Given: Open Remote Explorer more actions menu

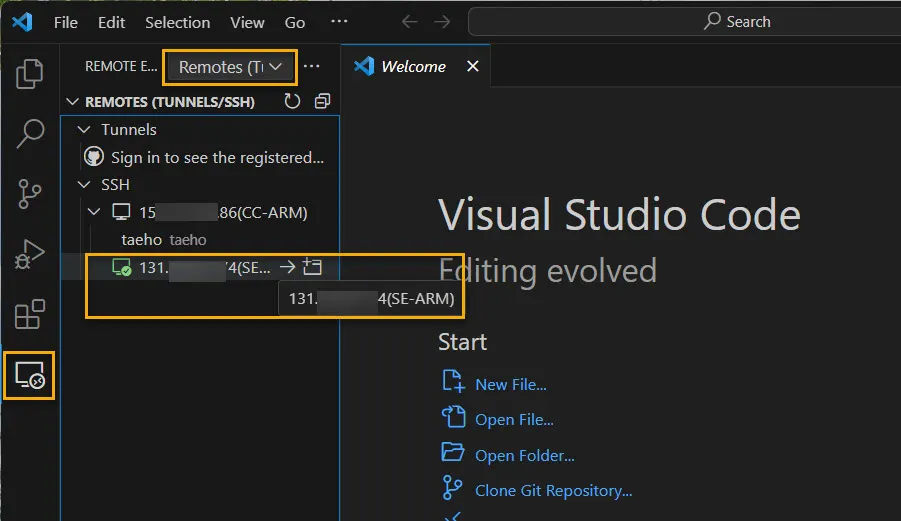Looking at the screenshot, I should pos(311,67).
